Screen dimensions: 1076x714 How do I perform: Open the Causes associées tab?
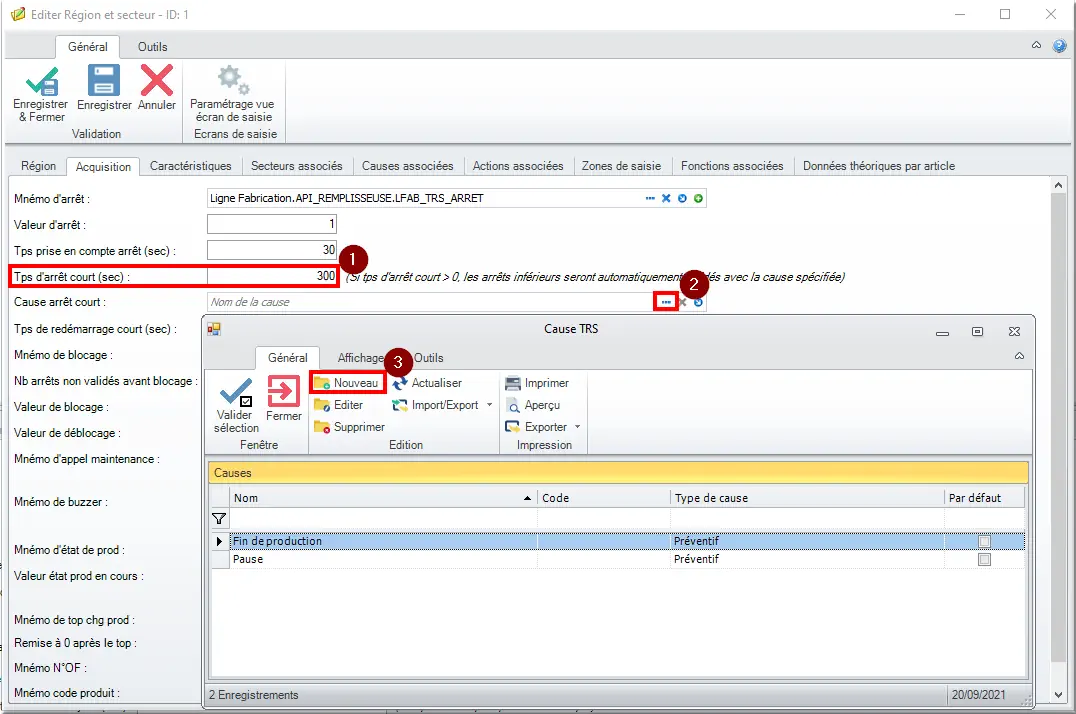[x=408, y=166]
